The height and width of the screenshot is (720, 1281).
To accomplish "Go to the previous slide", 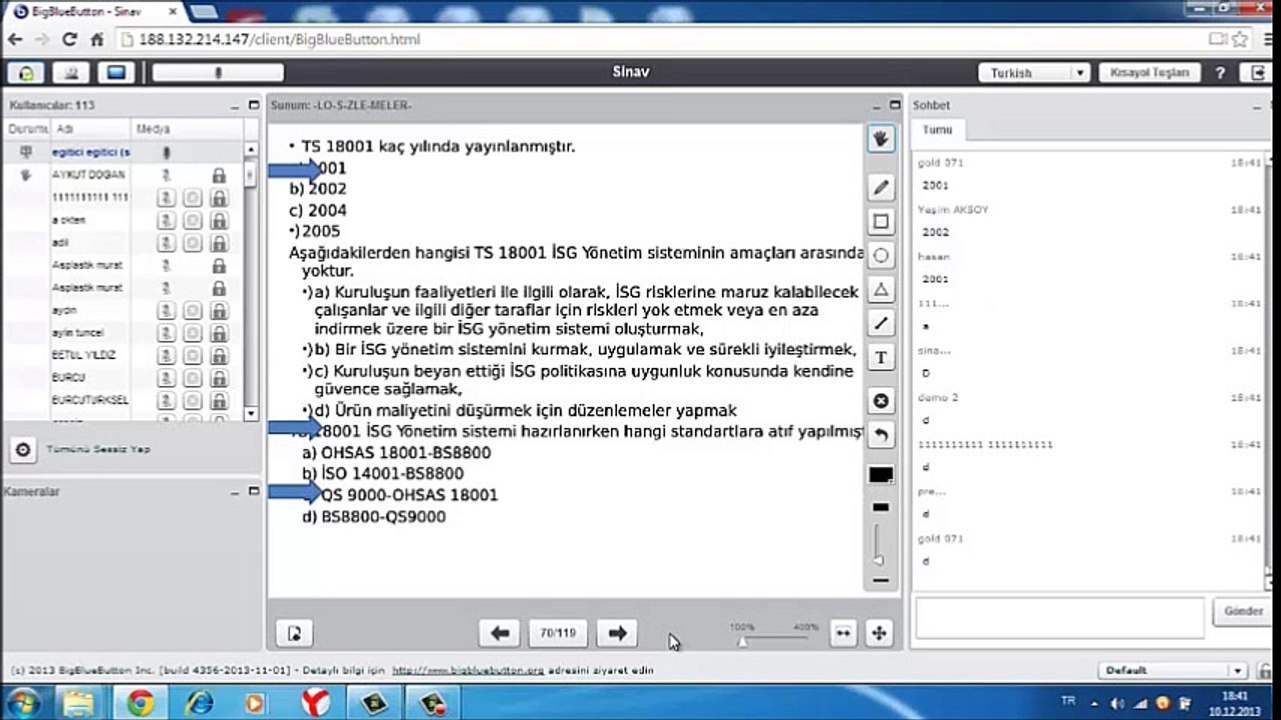I will pyautogui.click(x=500, y=632).
